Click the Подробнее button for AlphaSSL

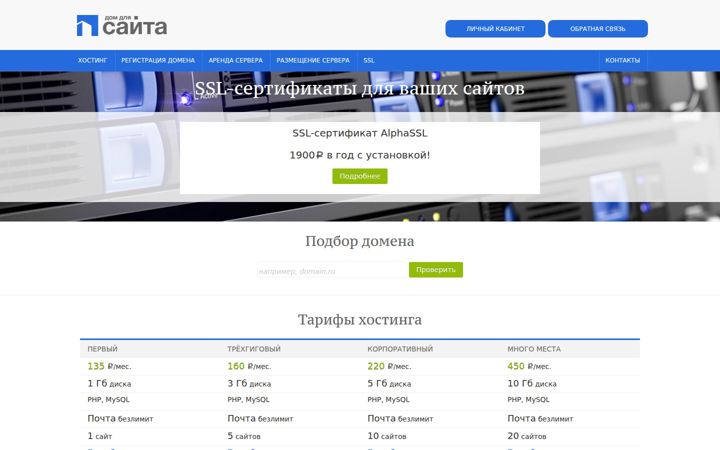pos(360,176)
